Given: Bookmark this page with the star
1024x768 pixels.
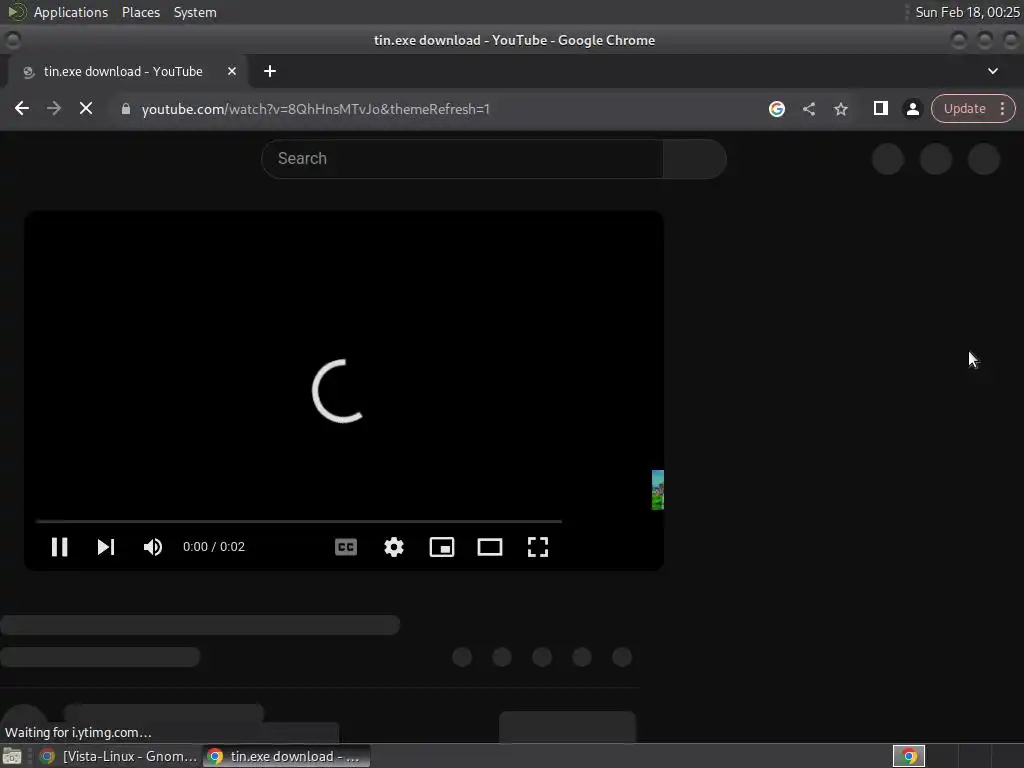Looking at the screenshot, I should point(840,109).
